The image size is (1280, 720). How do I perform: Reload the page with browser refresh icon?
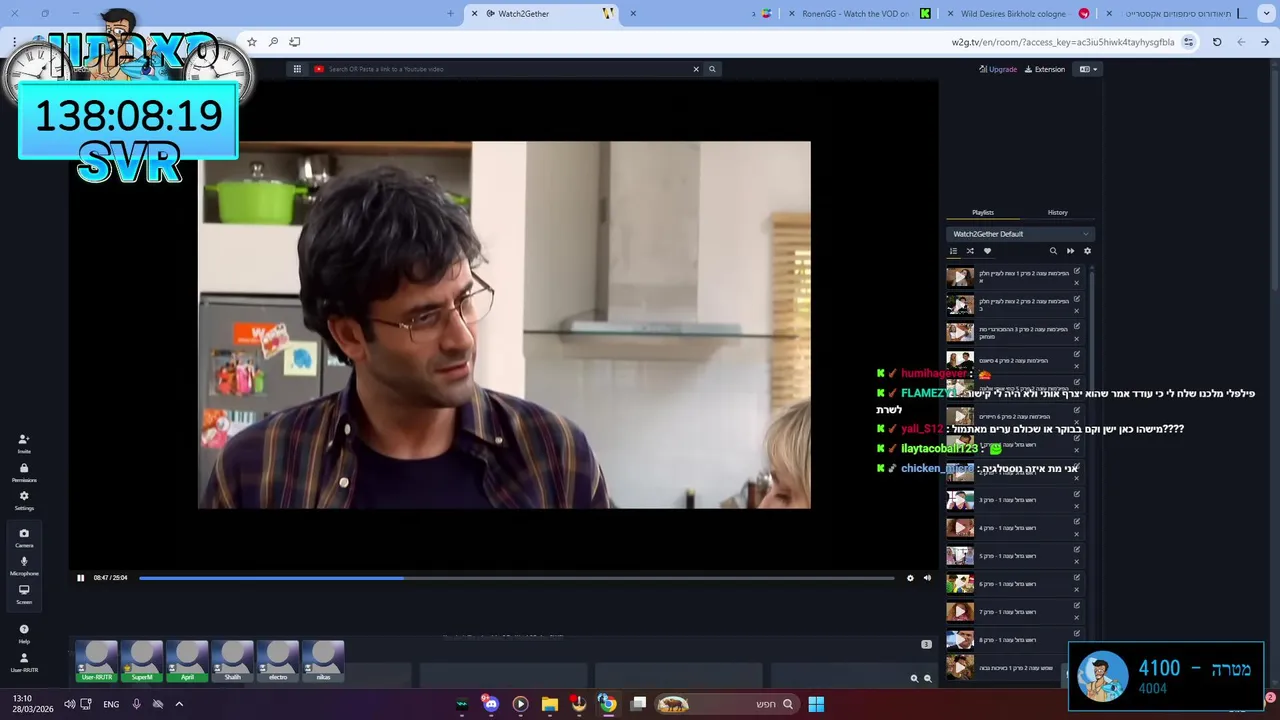click(1217, 42)
